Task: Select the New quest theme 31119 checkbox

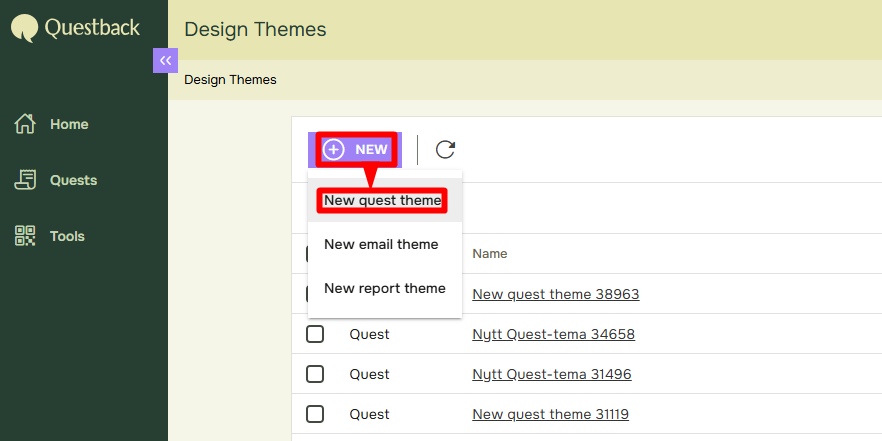Action: tap(315, 414)
